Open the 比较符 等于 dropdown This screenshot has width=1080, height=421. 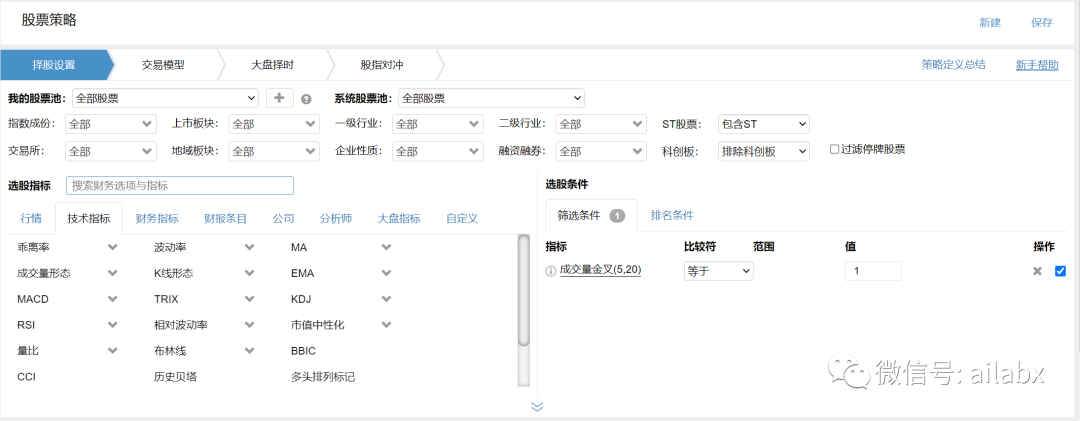pyautogui.click(x=718, y=271)
